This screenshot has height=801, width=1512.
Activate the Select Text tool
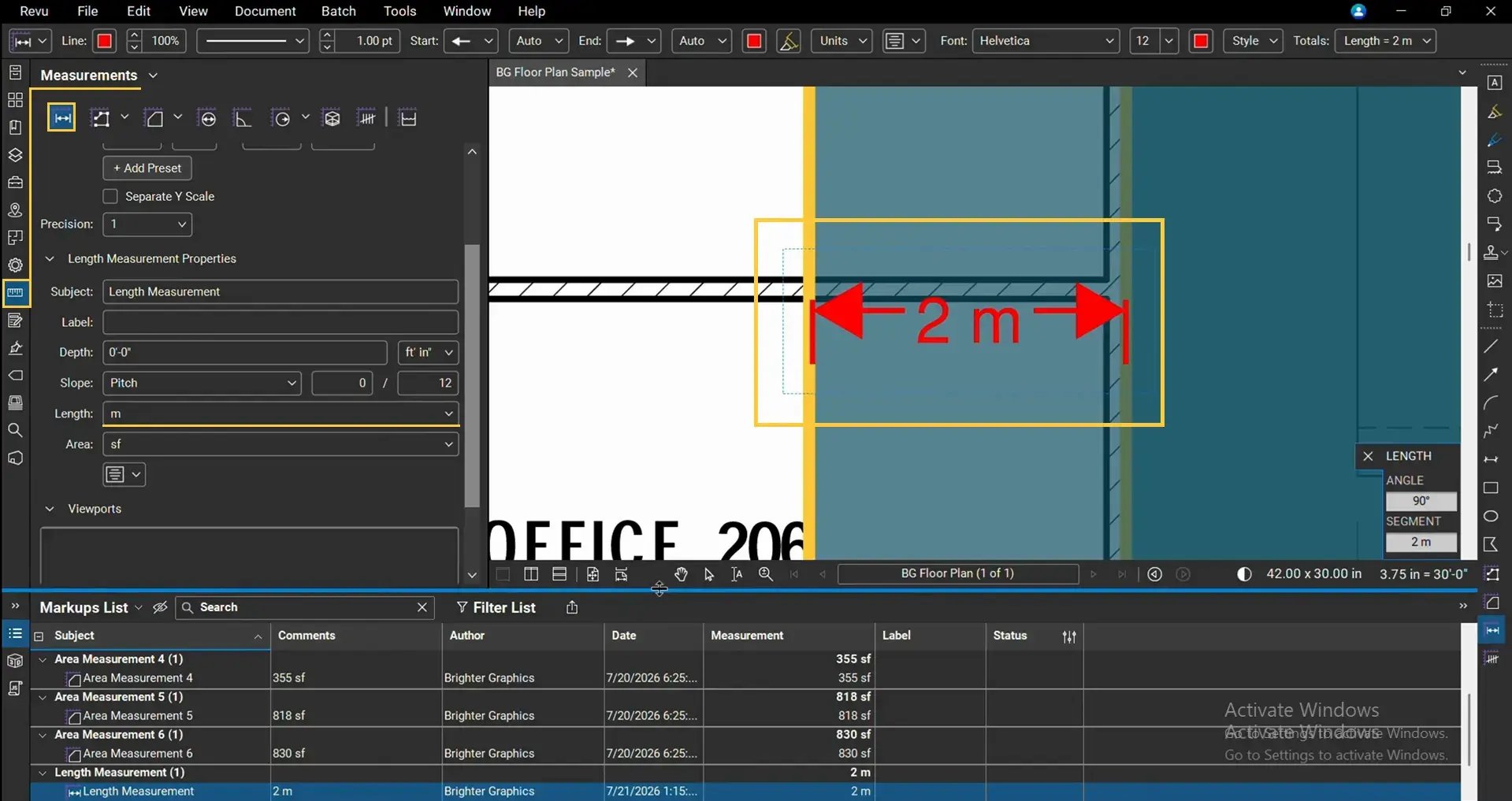[737, 574]
